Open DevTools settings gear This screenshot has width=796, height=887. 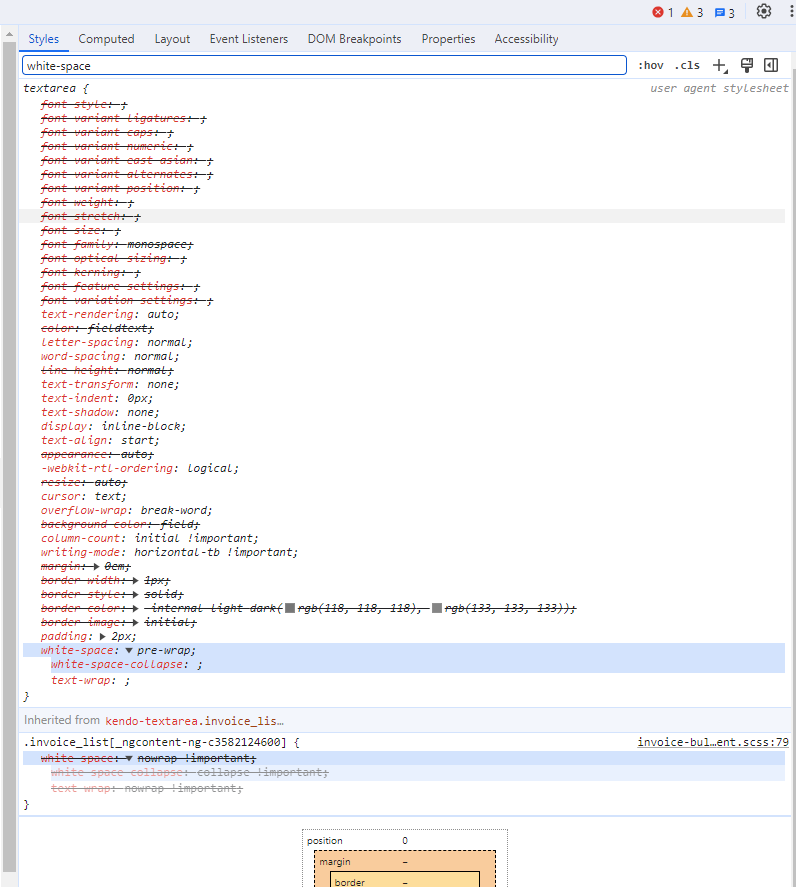coord(764,12)
